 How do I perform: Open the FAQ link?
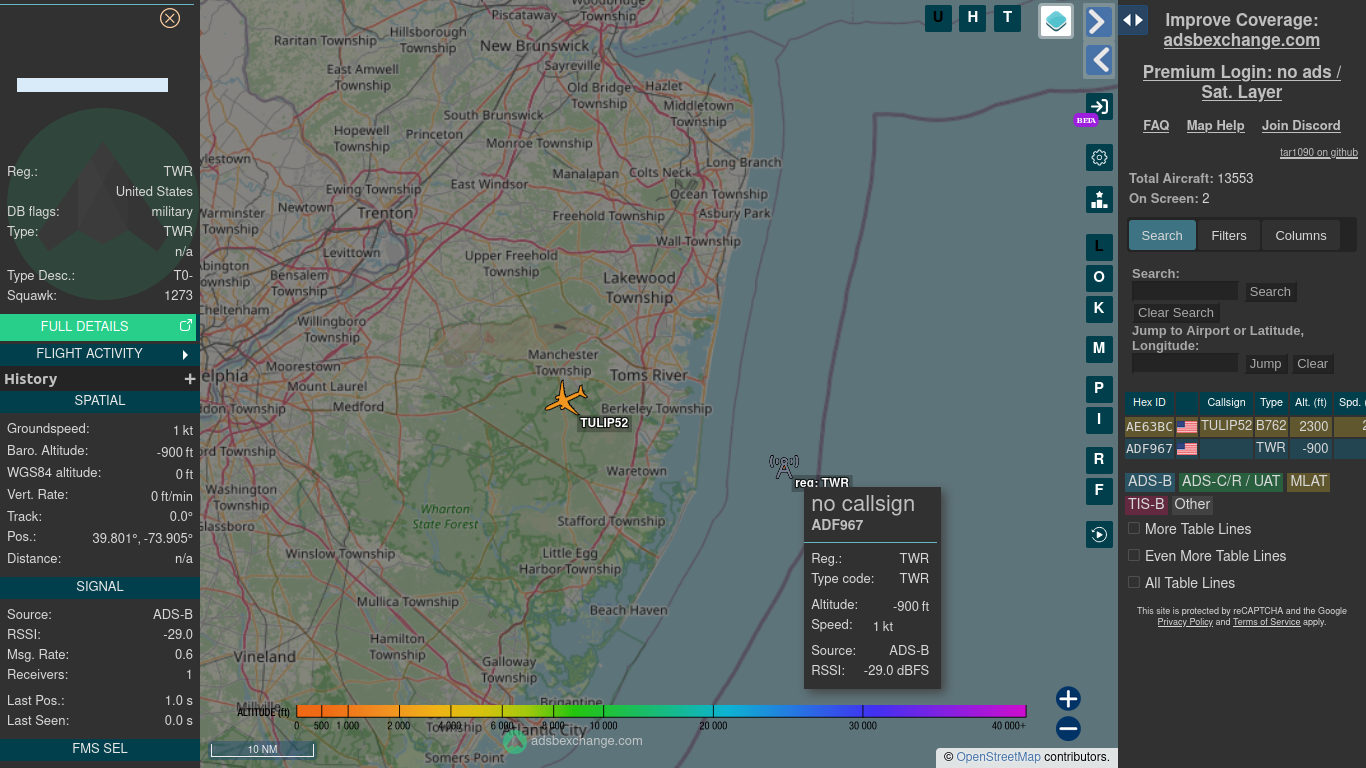(x=1156, y=125)
